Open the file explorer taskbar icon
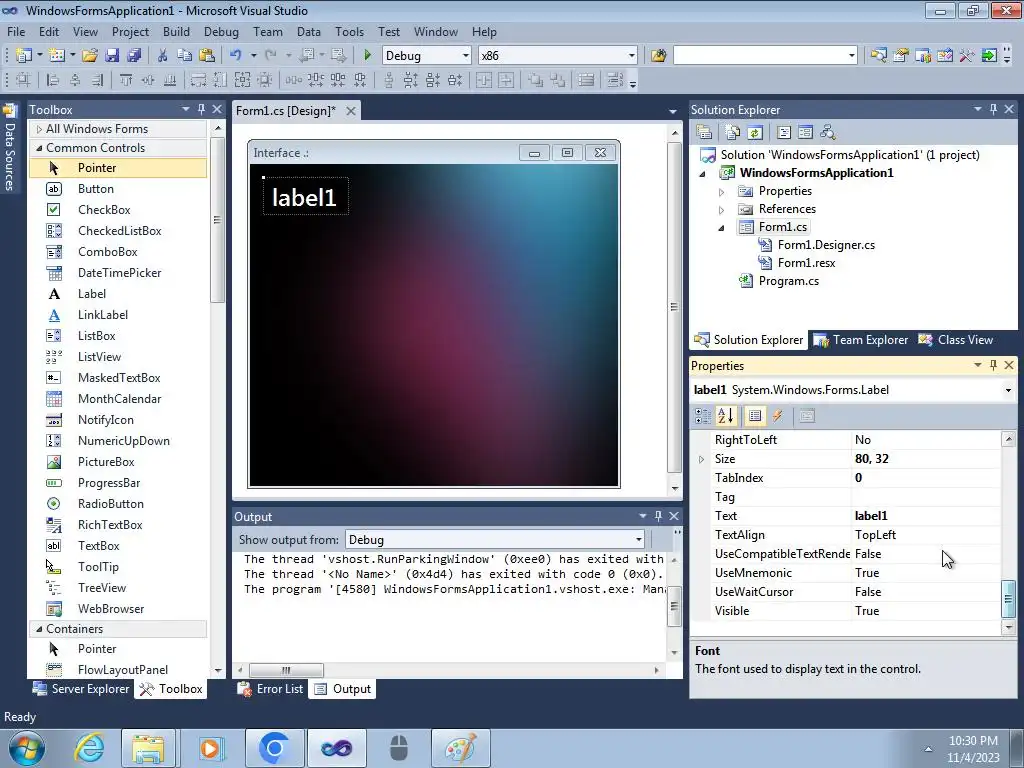The width and height of the screenshot is (1024, 768). (148, 748)
